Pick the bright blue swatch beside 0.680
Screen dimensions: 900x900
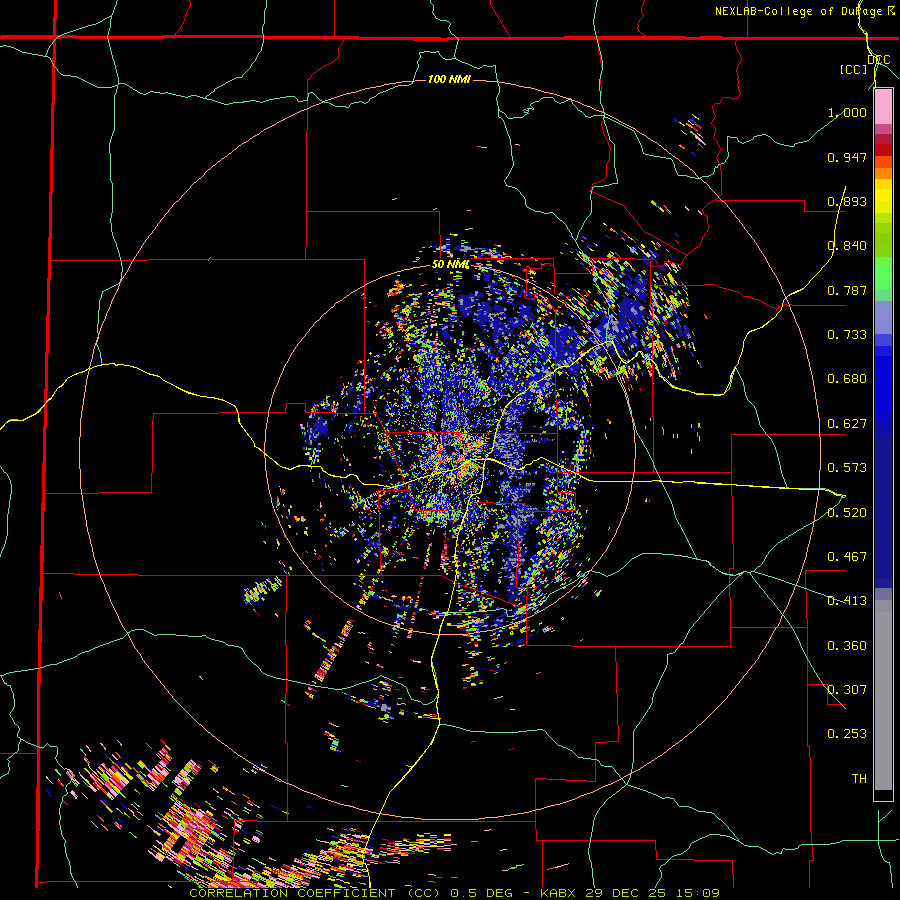pyautogui.click(x=883, y=390)
